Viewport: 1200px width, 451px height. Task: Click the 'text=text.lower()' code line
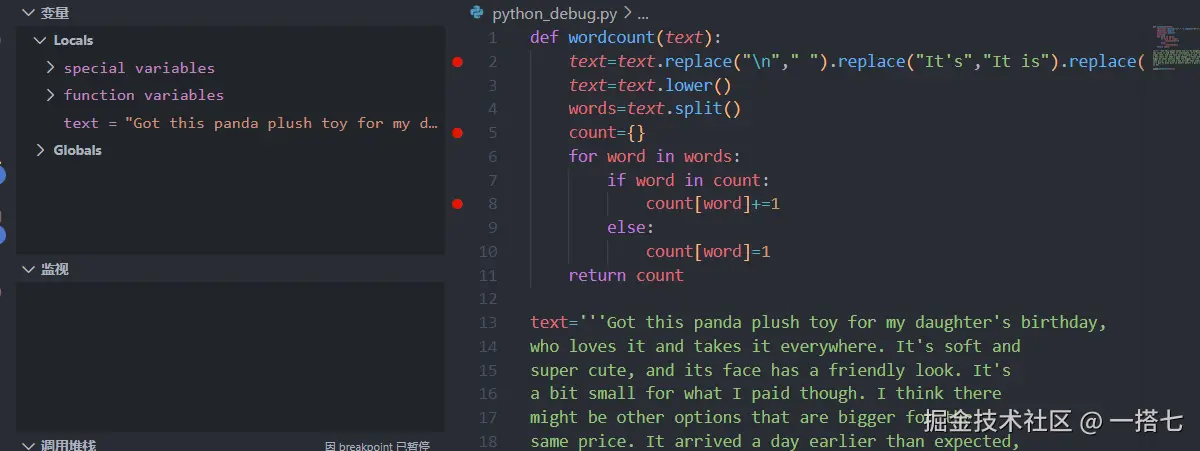650,85
